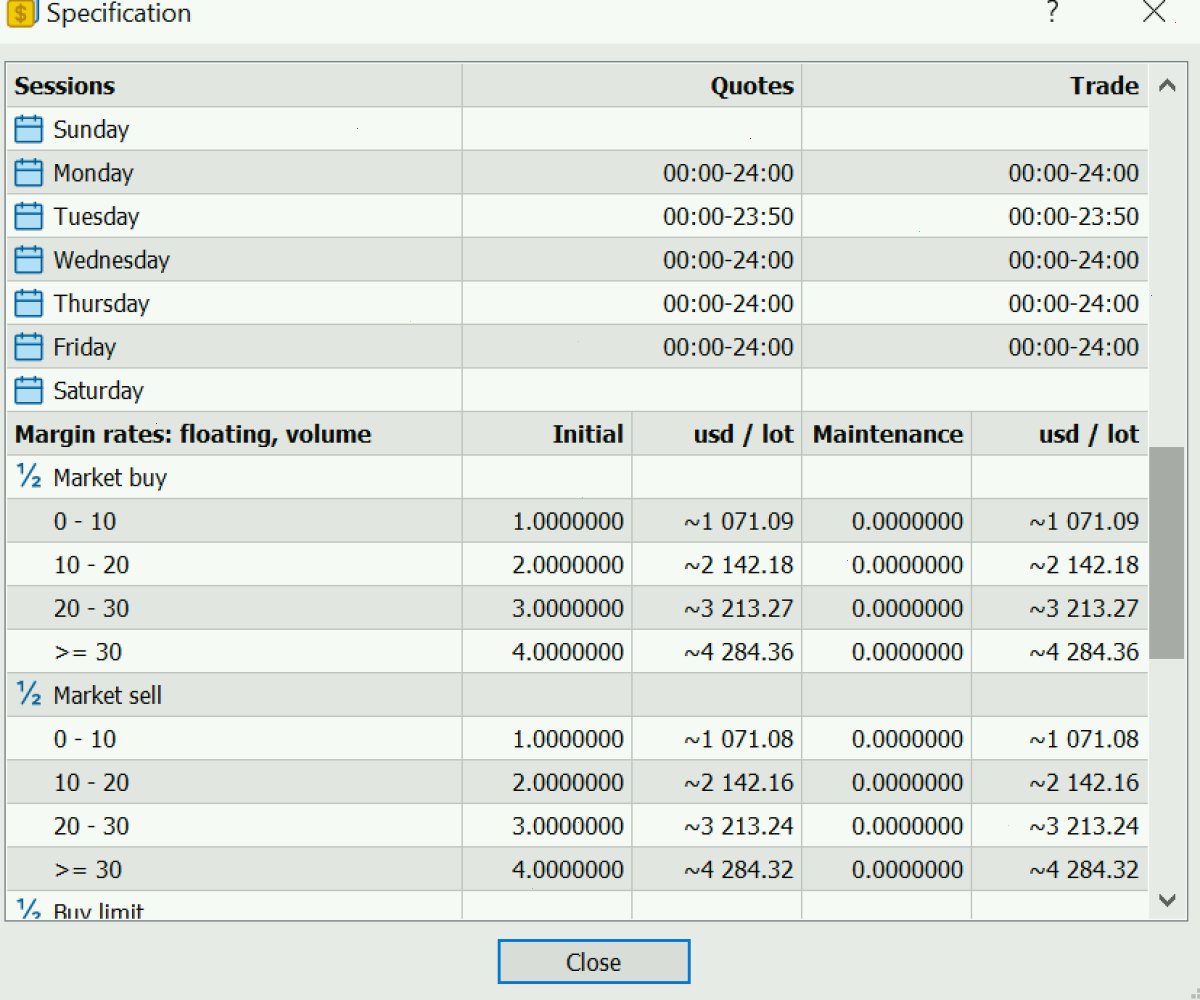
Task: Select Friday trade session 00:00-24:00
Action: click(x=1073, y=347)
